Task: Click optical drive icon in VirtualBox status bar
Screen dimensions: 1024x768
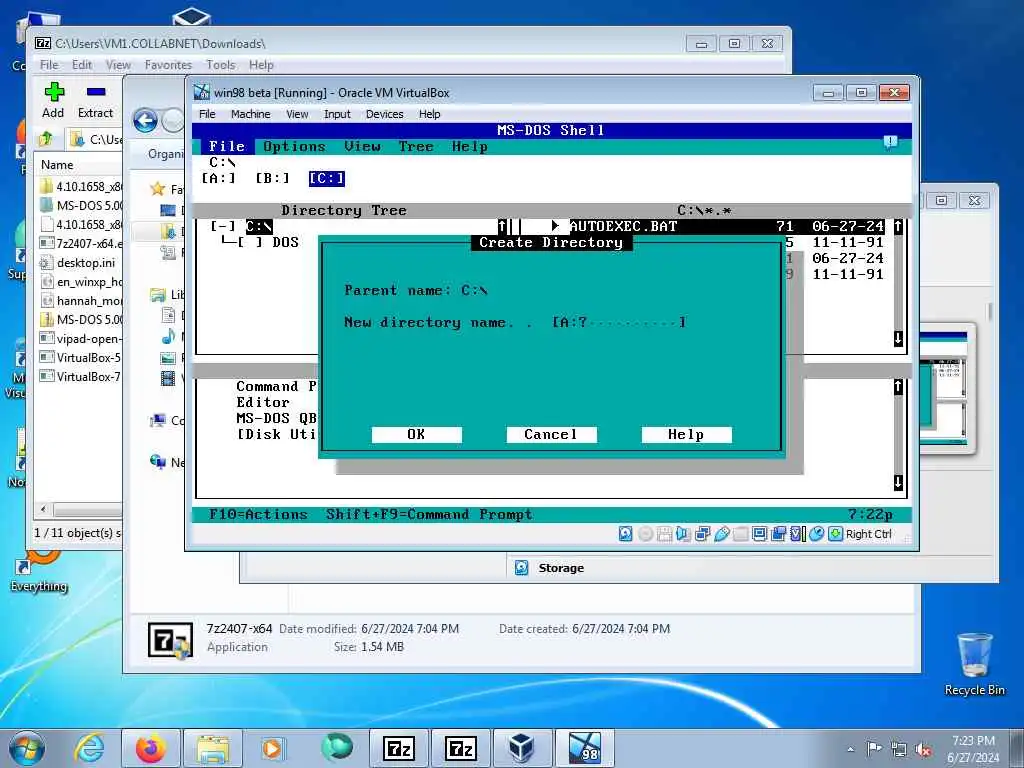Action: click(645, 534)
